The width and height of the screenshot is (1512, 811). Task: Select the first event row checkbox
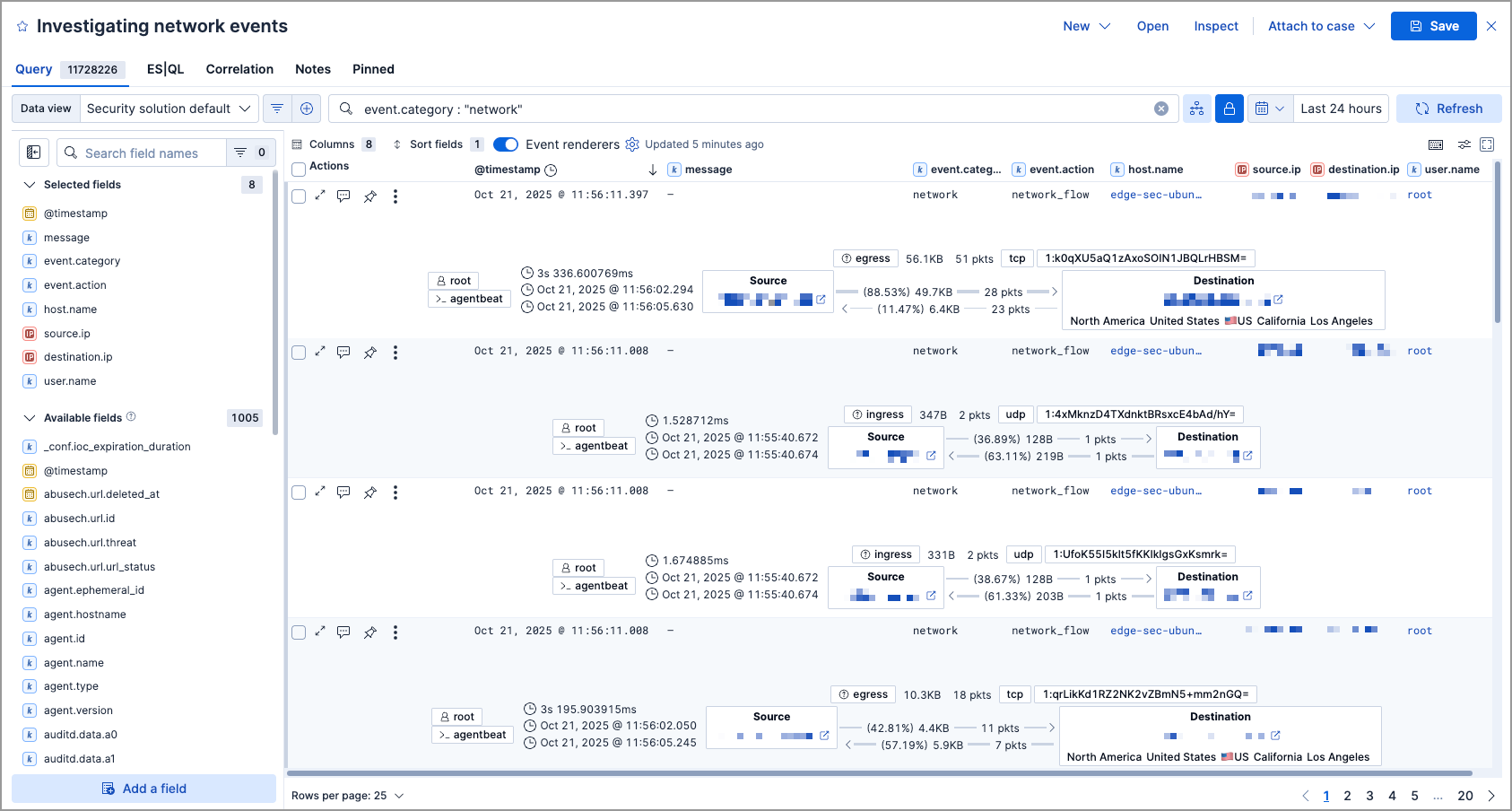pos(299,196)
